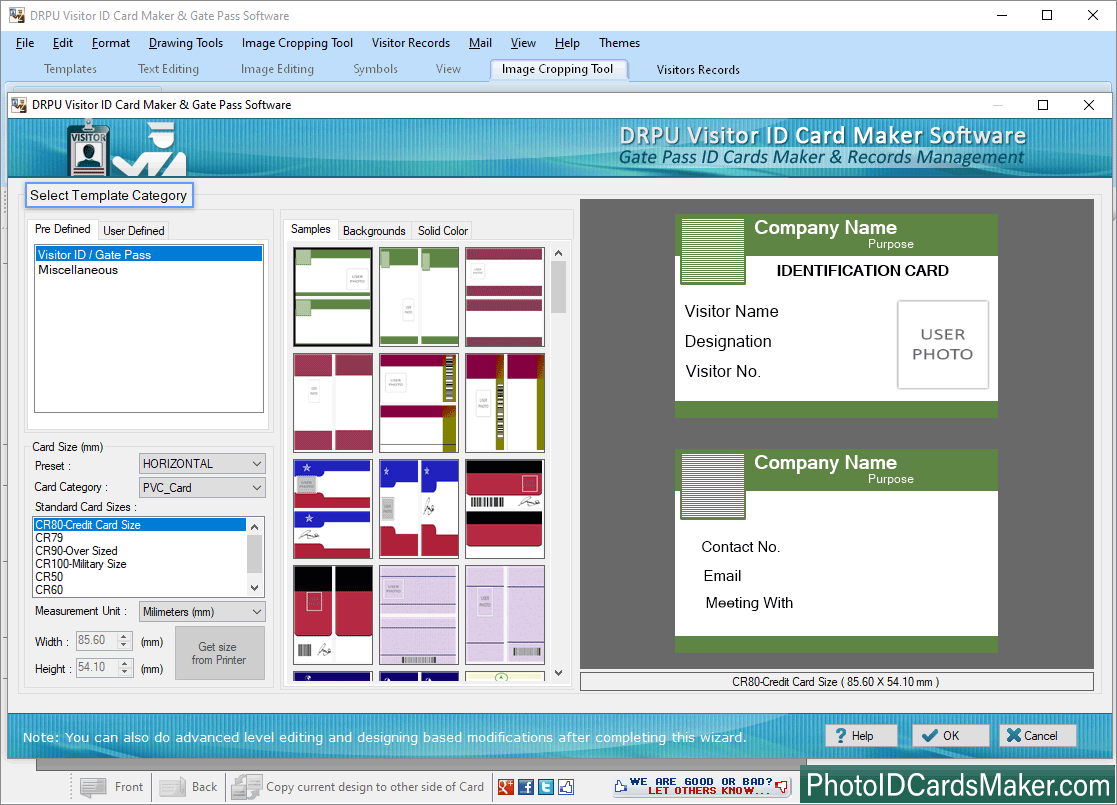Screen dimensions: 1117x805
Task: Click Copy current design to other side icon
Action: tap(247, 787)
